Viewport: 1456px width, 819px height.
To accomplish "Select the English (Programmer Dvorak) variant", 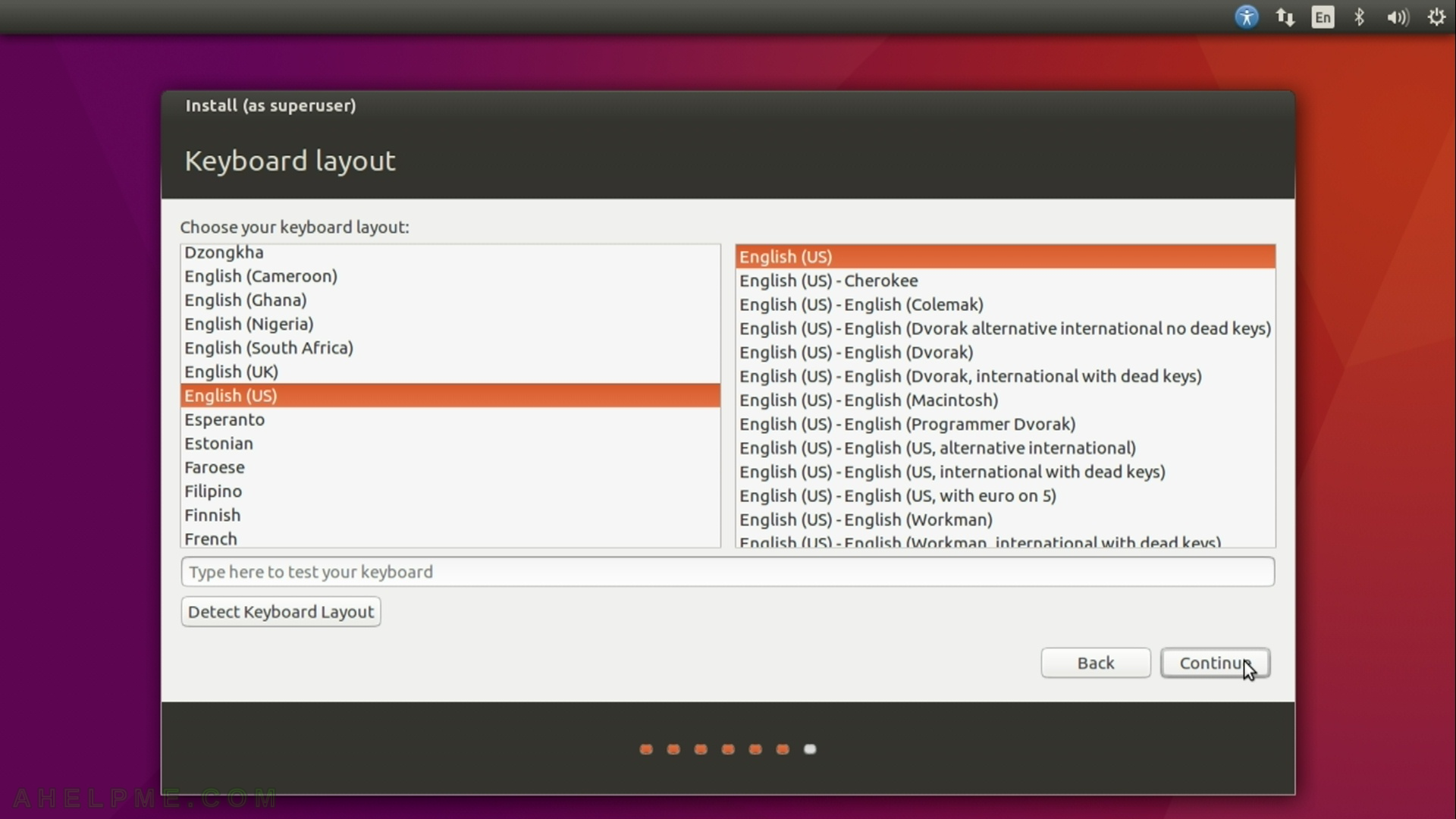I will 1006,424.
